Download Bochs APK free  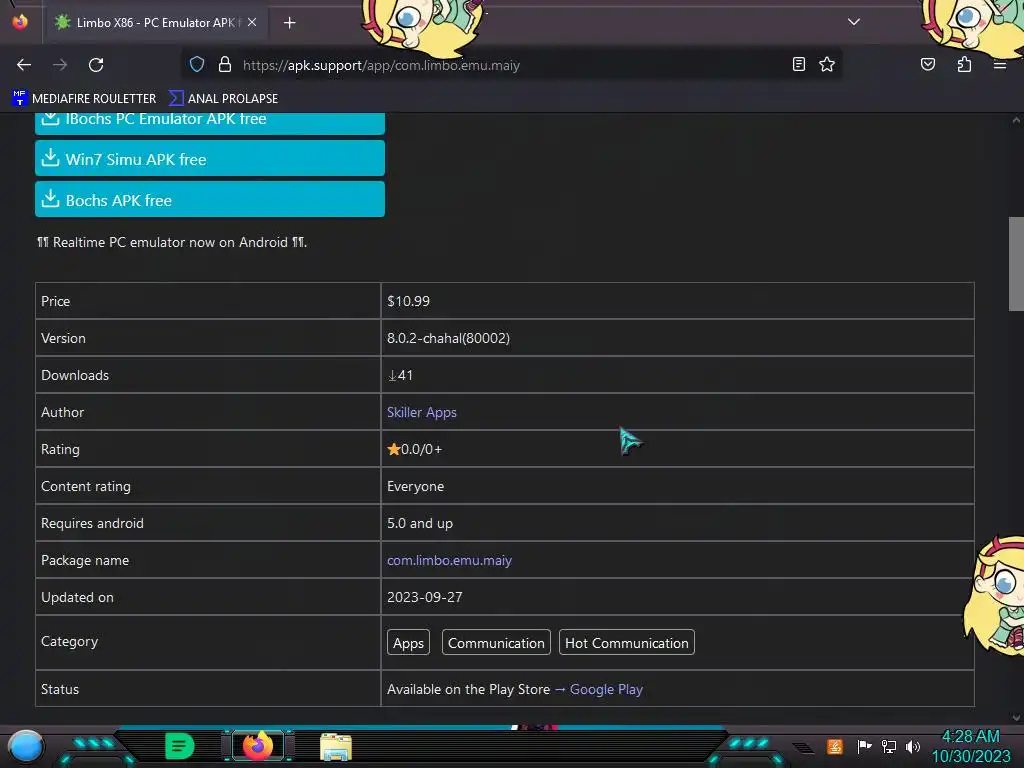tap(210, 200)
